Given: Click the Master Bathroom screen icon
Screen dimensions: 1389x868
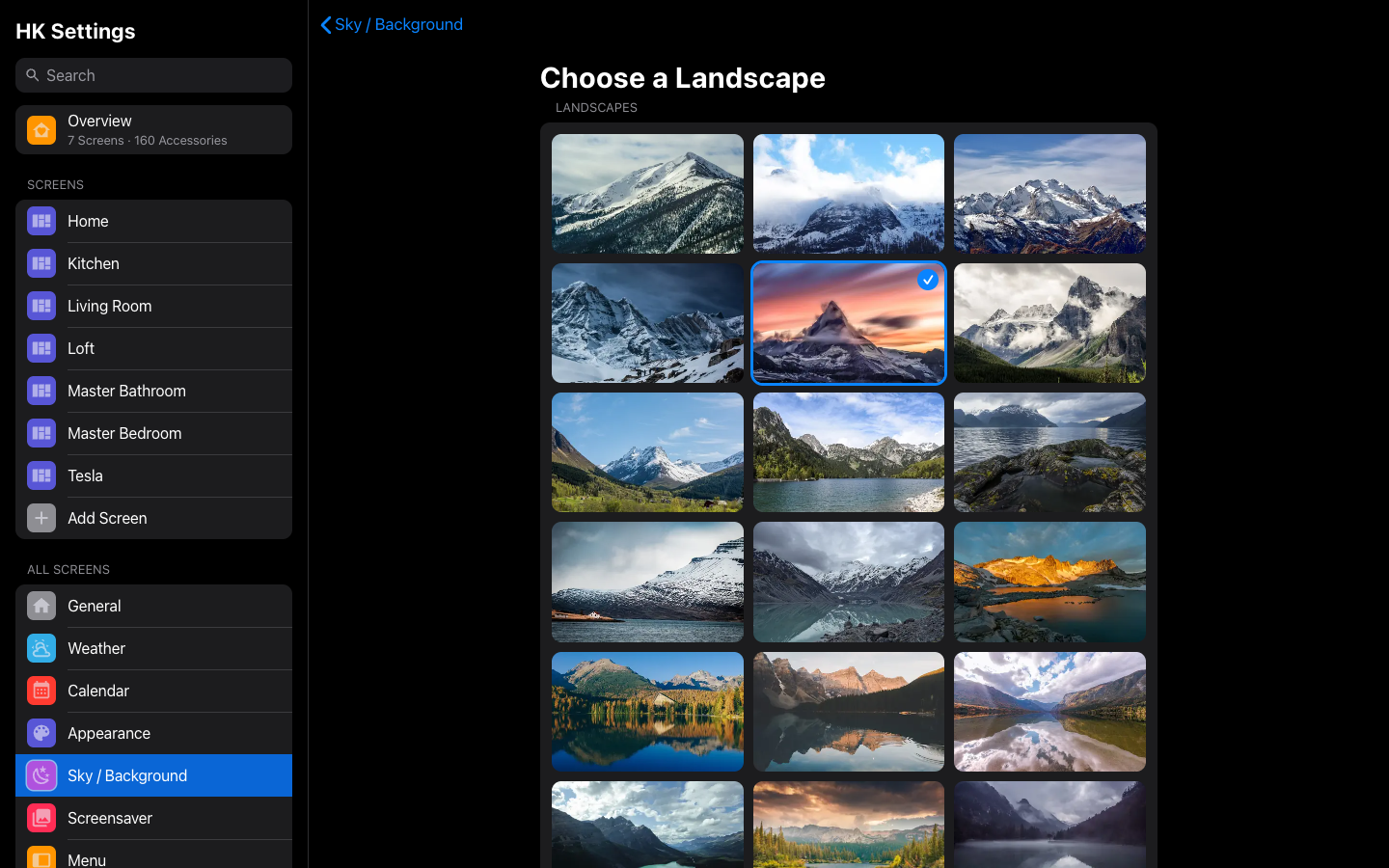Looking at the screenshot, I should (41, 391).
